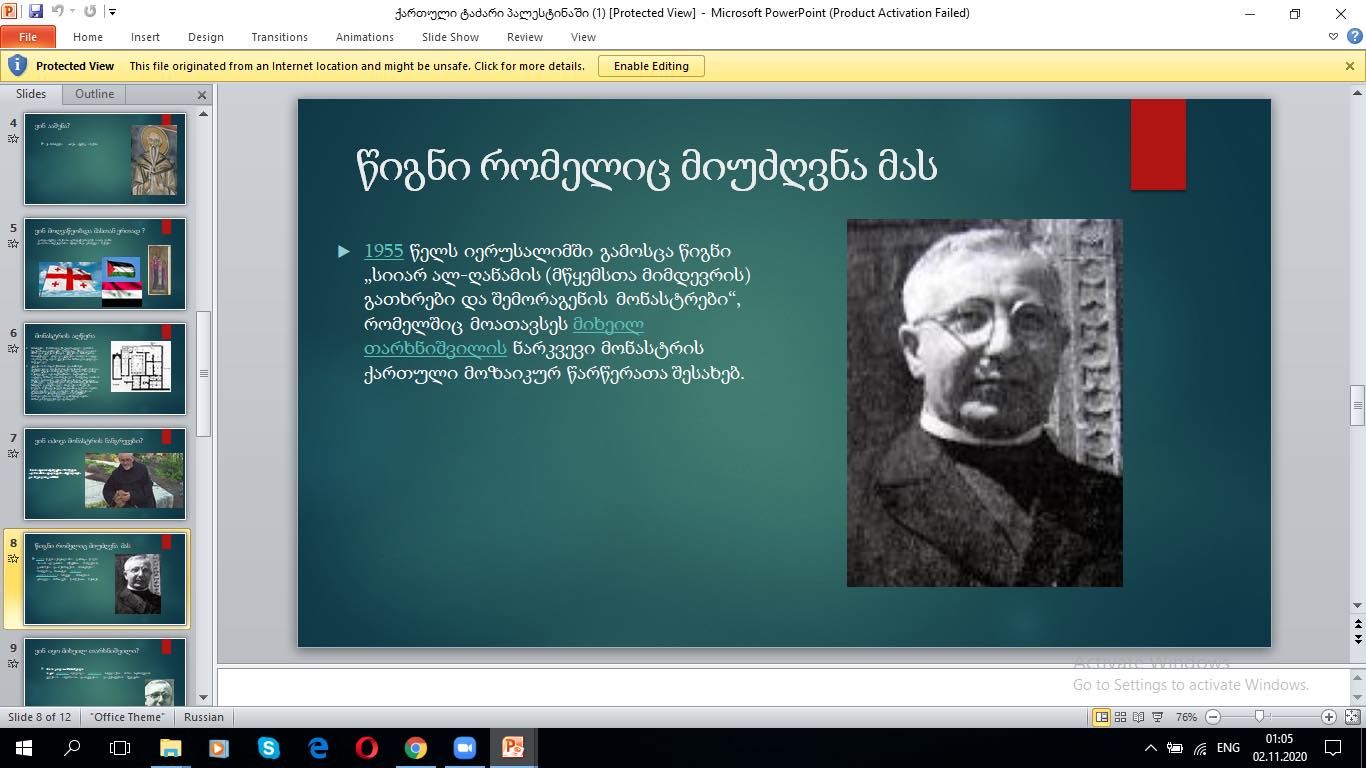Switch to the Outline pane tab
The image size is (1366, 768).
pyautogui.click(x=94, y=94)
